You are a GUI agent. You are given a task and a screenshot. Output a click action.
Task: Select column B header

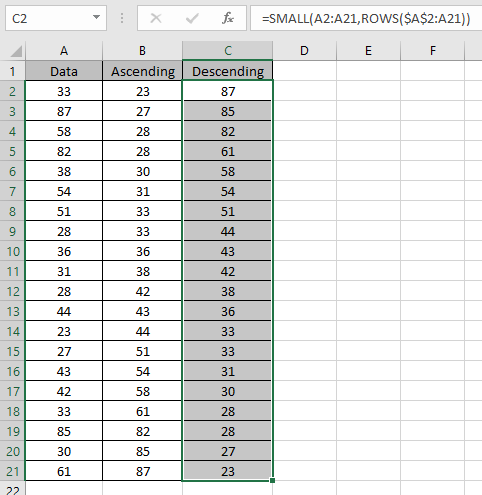[142, 51]
